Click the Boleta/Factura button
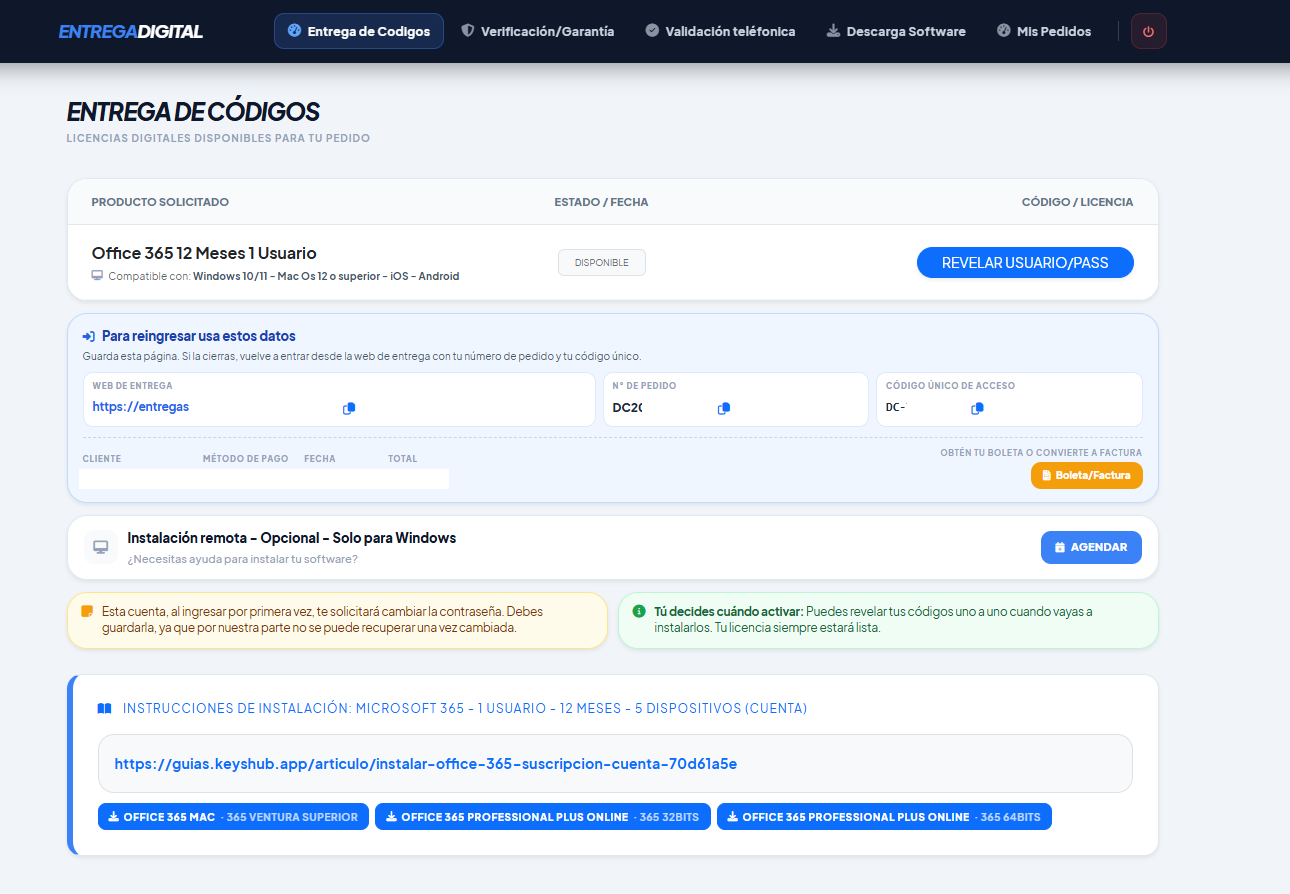The height and width of the screenshot is (894, 1290). pyautogui.click(x=1086, y=476)
